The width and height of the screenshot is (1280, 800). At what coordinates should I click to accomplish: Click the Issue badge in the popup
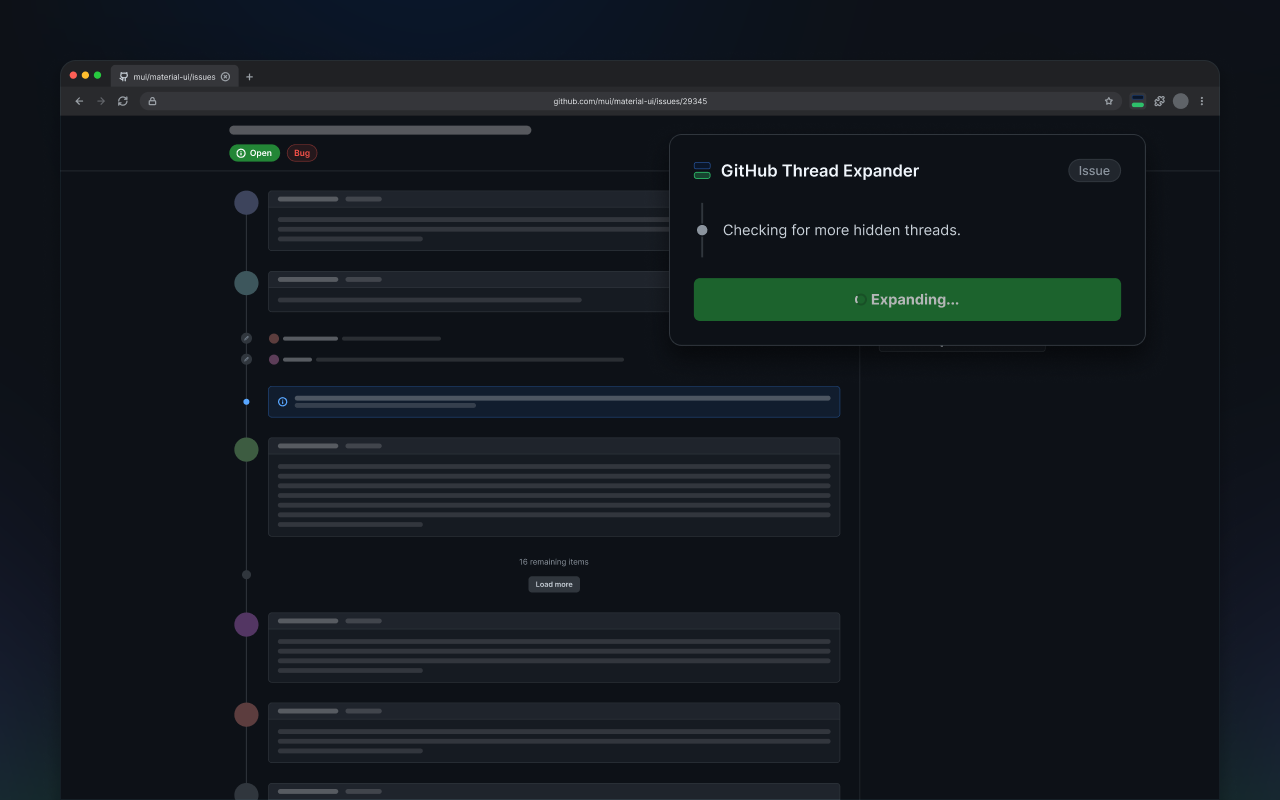click(x=1094, y=171)
